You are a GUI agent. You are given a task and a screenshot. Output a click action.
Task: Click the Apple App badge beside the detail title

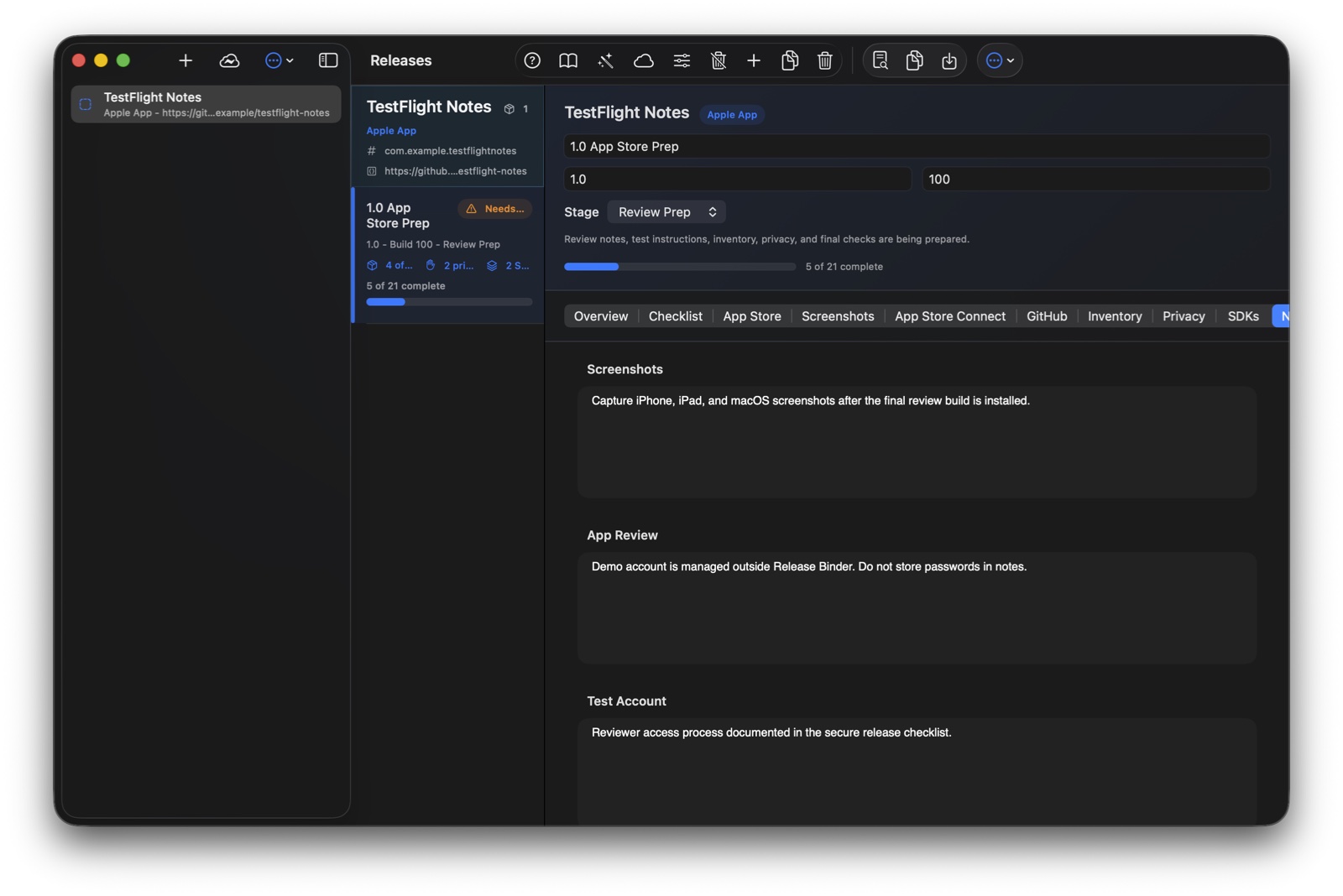click(732, 115)
